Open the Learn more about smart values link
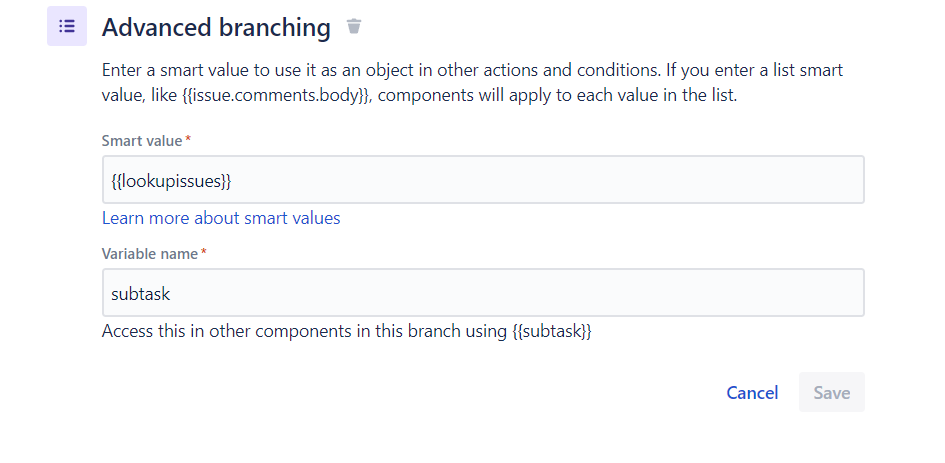Viewport: 945px width, 463px height. [x=221, y=218]
